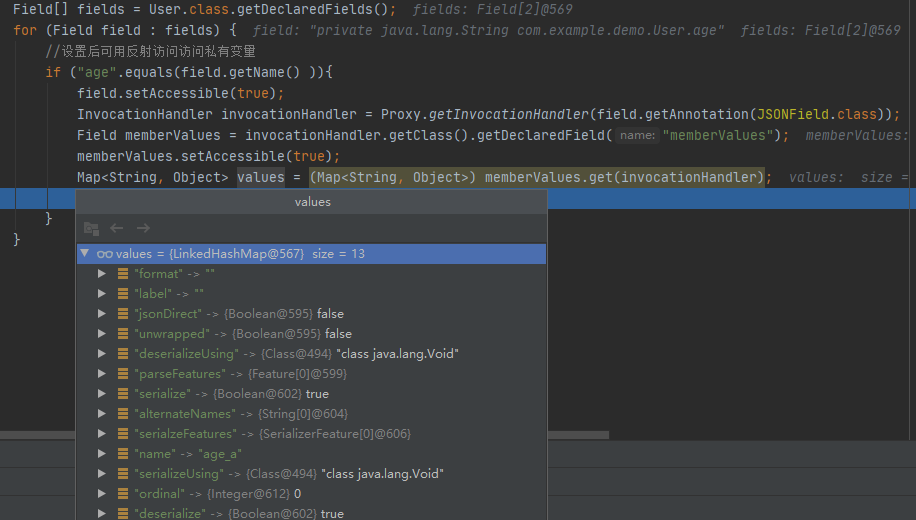Screen dimensions: 916x520
Task: Expand the "unwrapped" map entry
Action: 102,334
